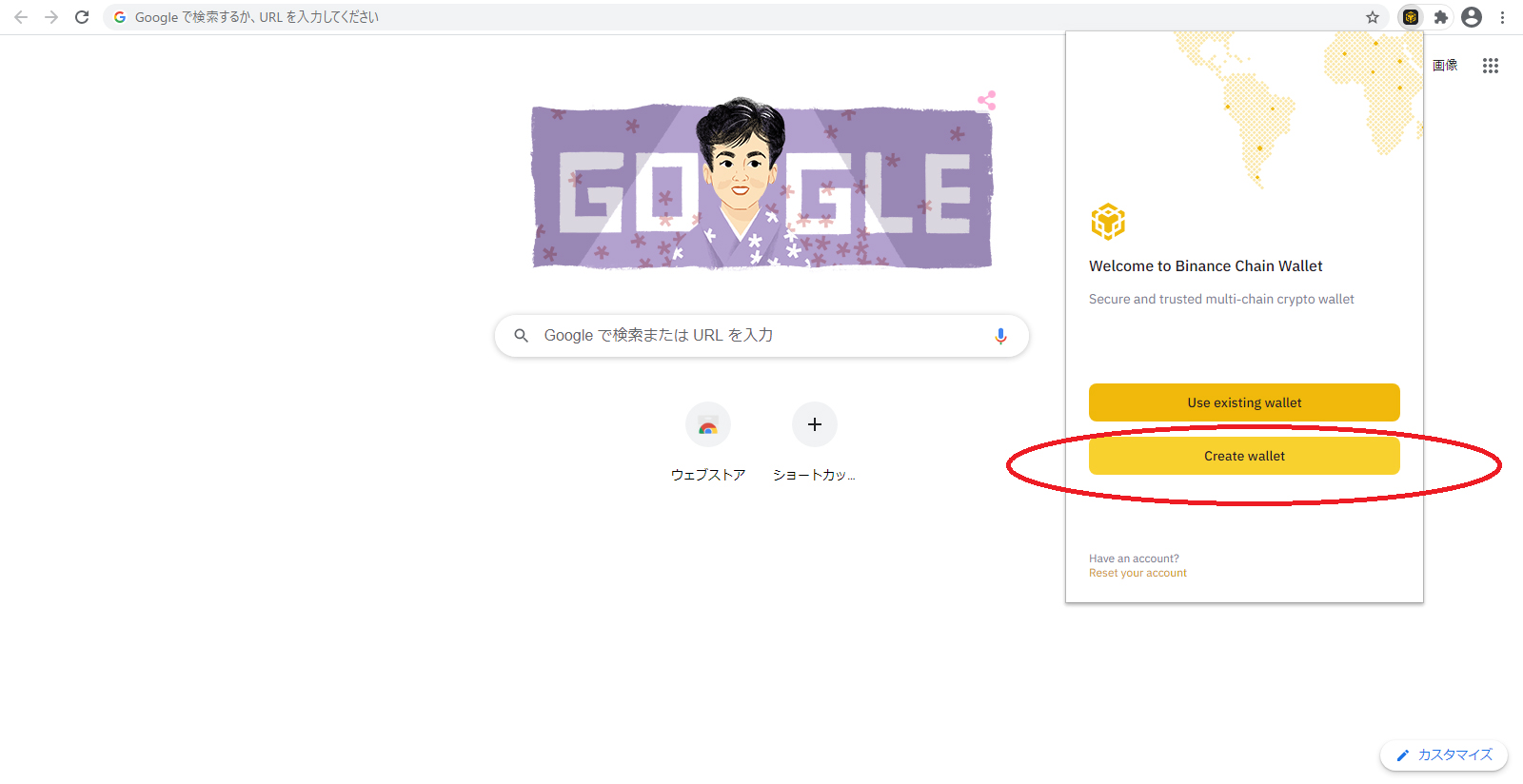Open the Chrome profile avatar
The width and height of the screenshot is (1523, 784).
[1472, 17]
